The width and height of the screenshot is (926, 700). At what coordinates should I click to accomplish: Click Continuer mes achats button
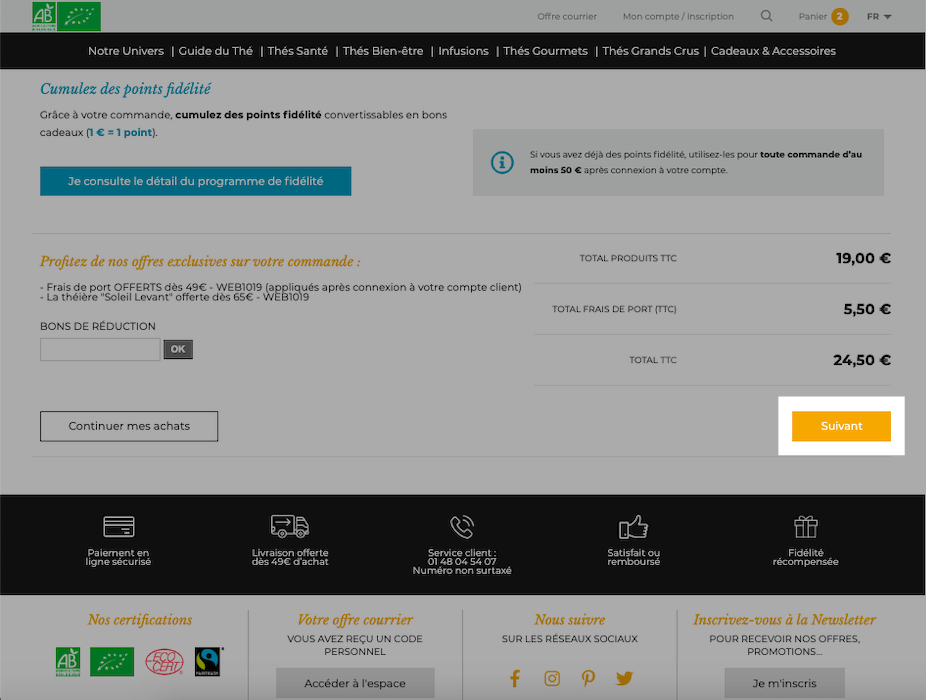(x=129, y=426)
